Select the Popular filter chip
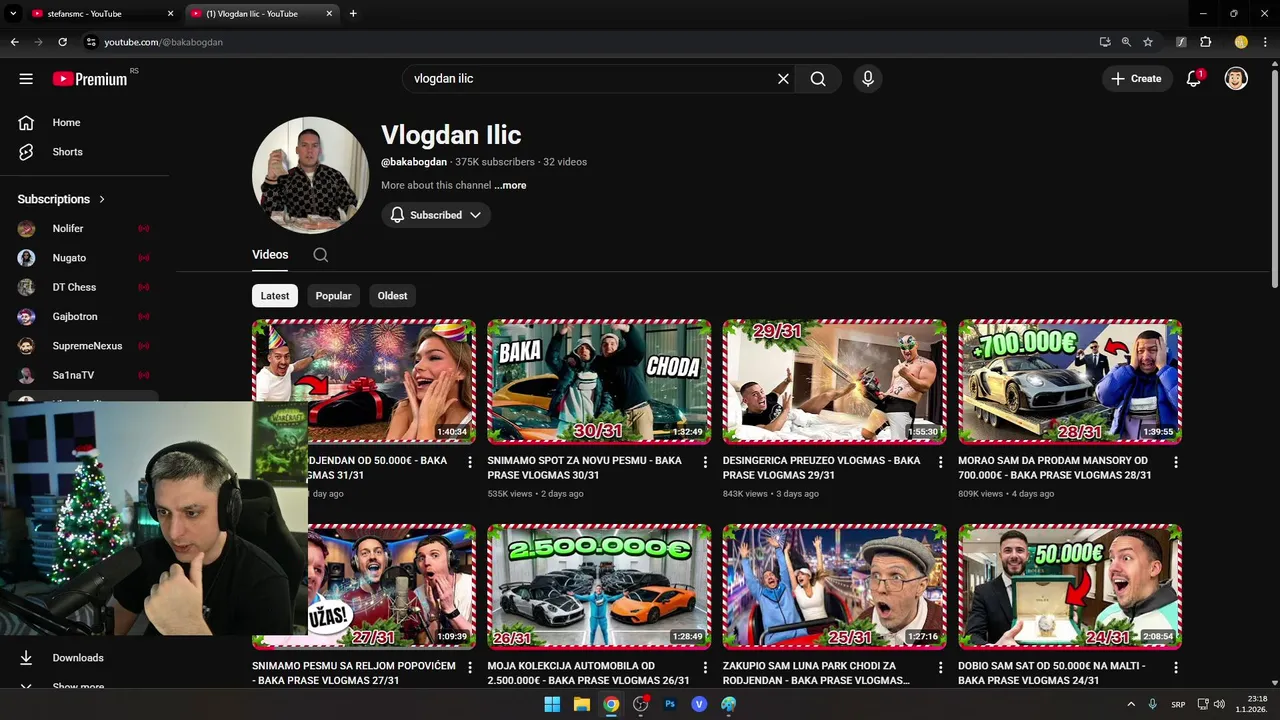 [333, 296]
